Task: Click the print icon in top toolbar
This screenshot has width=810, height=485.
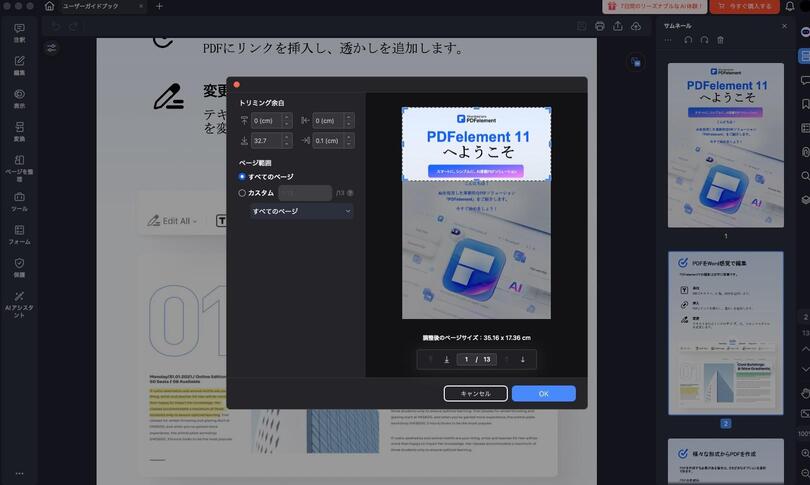Action: tap(600, 26)
